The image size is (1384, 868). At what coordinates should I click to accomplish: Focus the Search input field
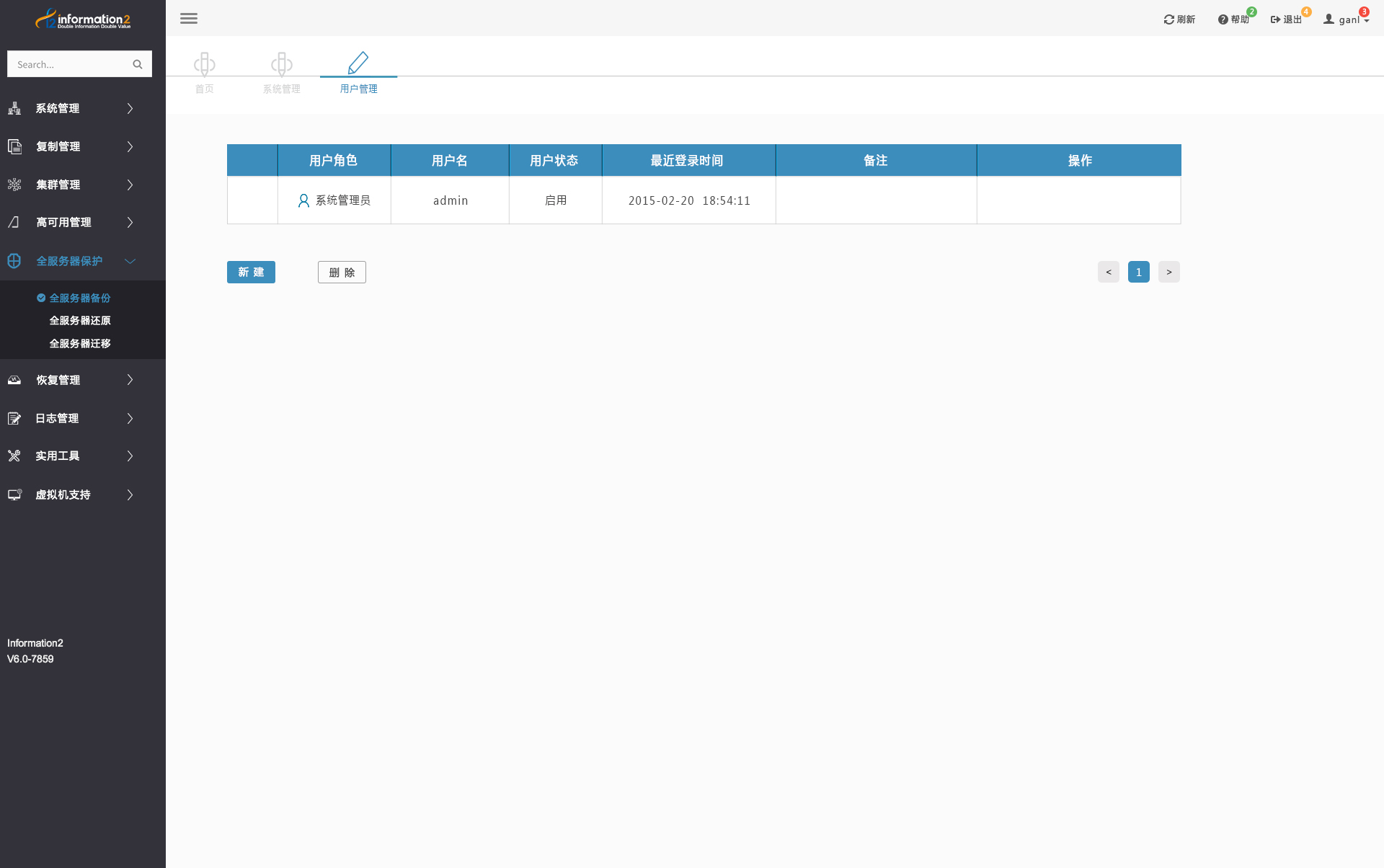point(68,64)
